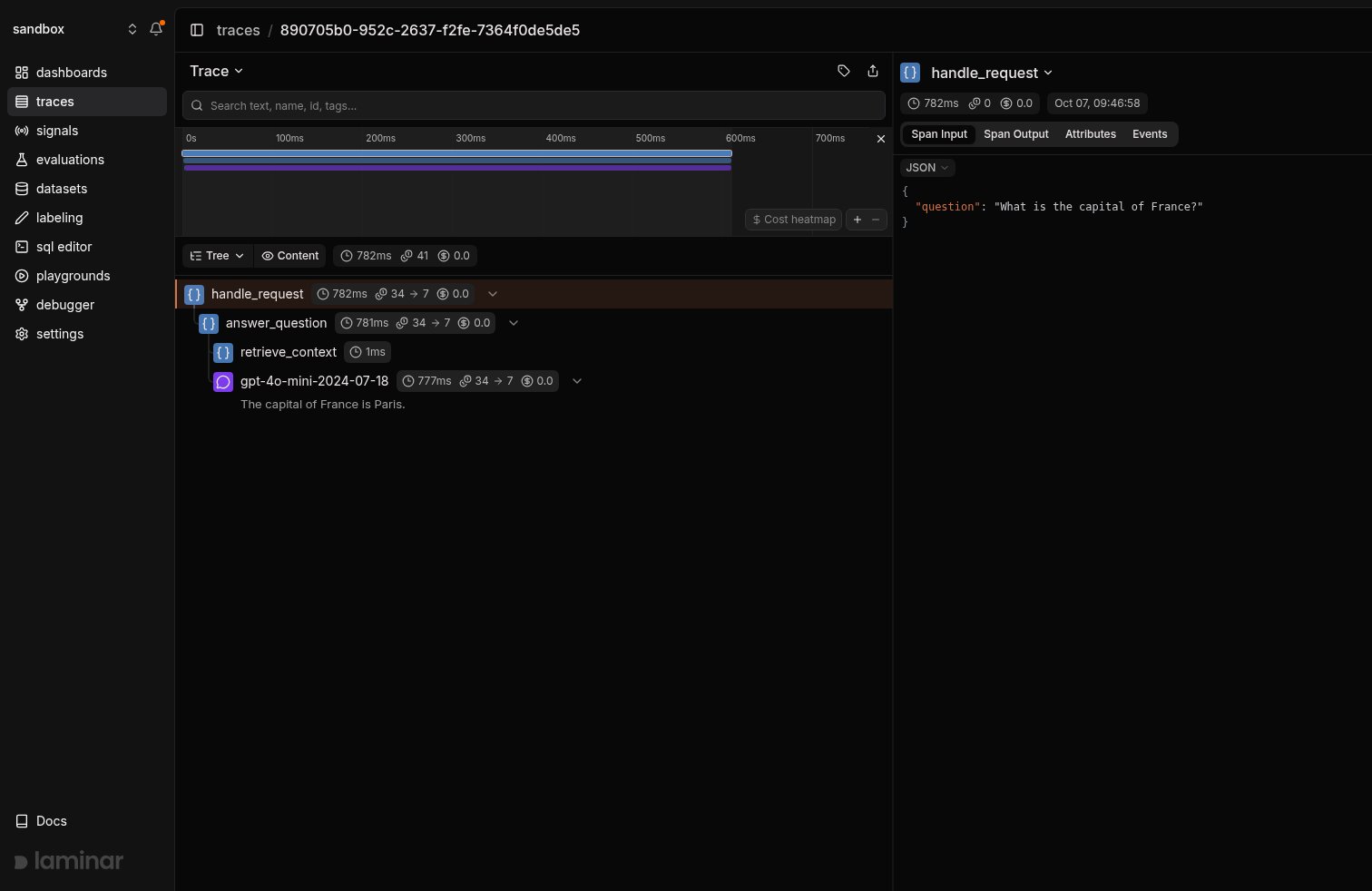Go to labeling page
The width and height of the screenshot is (1372, 891).
[87, 218]
